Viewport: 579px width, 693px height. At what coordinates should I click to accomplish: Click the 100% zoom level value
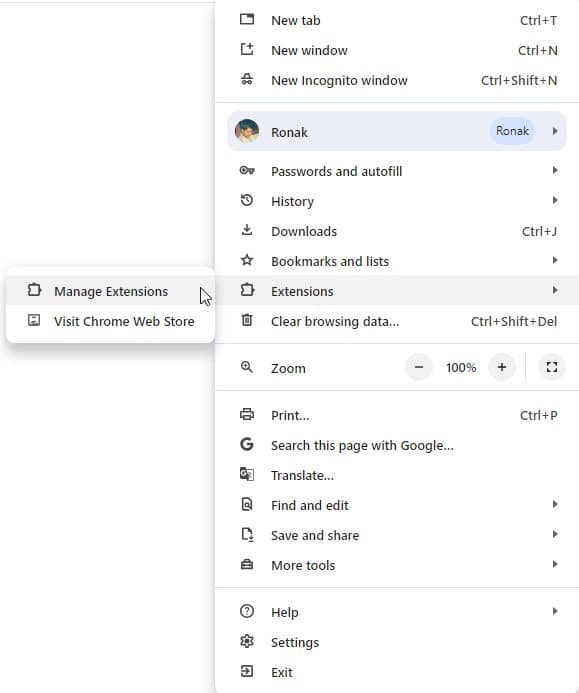(x=461, y=367)
